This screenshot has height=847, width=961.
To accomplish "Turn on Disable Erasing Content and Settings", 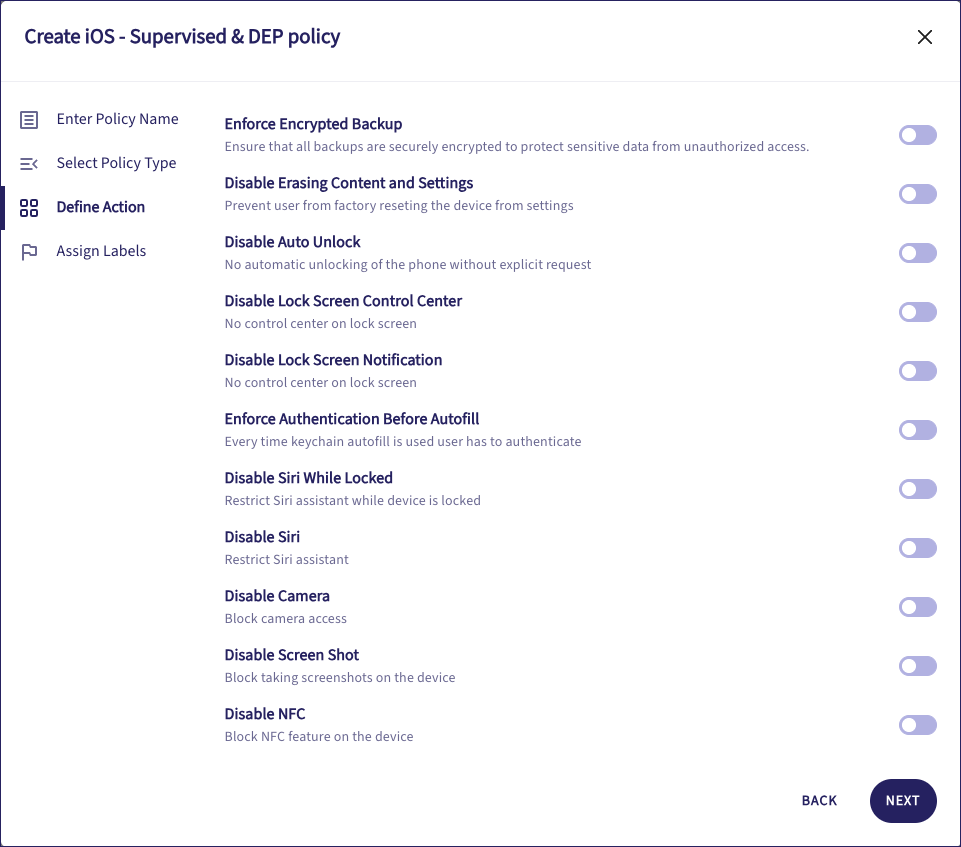I will tap(917, 194).
